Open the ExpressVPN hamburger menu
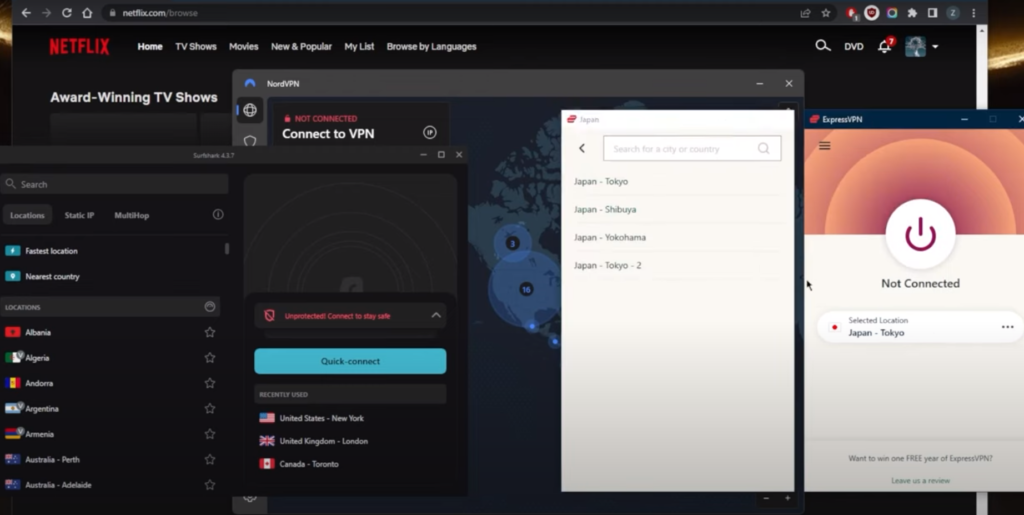The height and width of the screenshot is (515, 1024). coord(824,146)
